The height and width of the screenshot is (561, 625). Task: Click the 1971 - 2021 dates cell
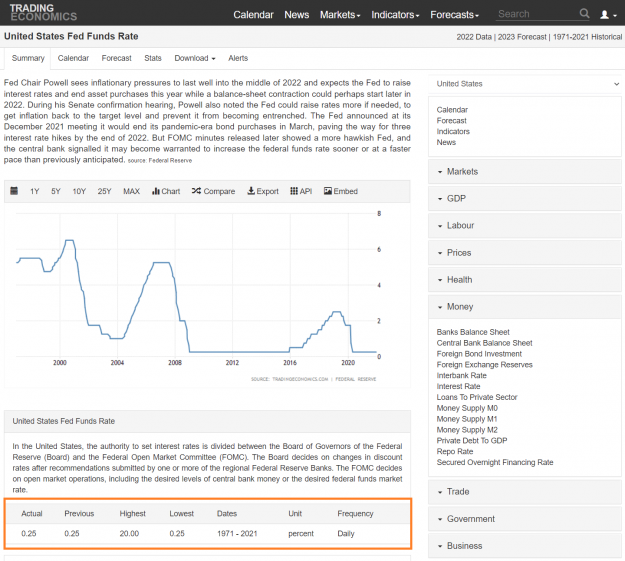click(237, 533)
